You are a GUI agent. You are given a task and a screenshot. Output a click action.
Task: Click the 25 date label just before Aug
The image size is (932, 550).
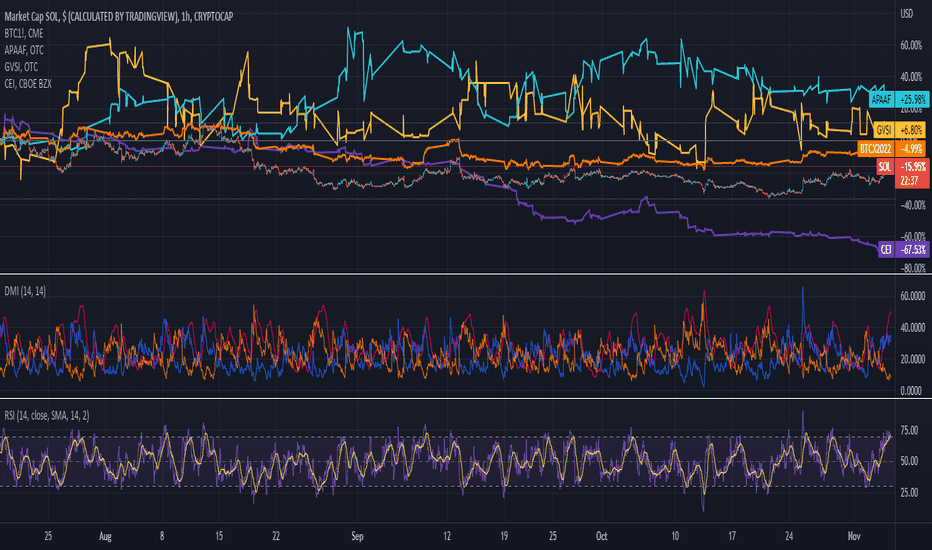(x=48, y=536)
